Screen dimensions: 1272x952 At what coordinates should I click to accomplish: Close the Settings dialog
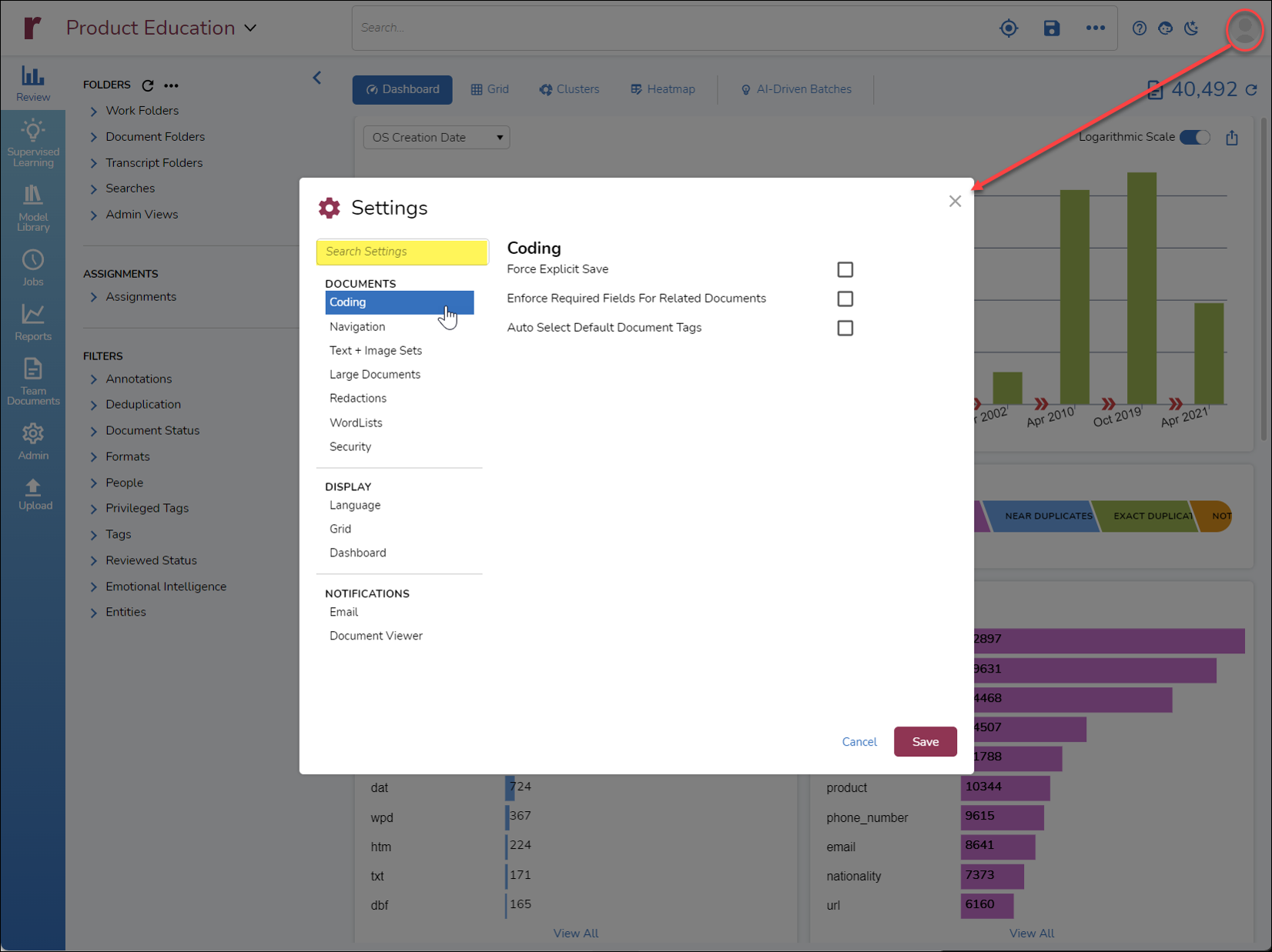(955, 202)
